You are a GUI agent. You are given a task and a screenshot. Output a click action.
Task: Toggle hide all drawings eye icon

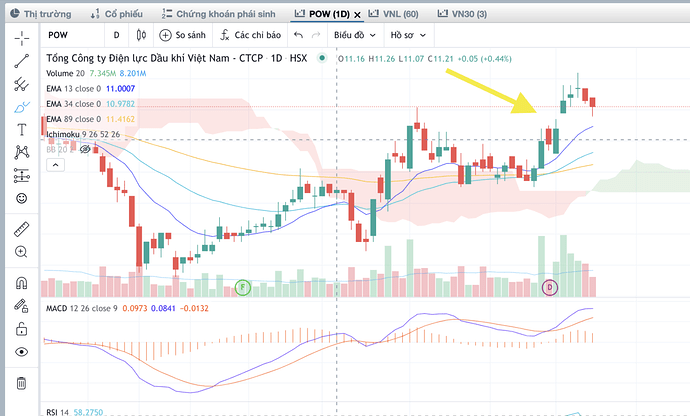[22, 352]
